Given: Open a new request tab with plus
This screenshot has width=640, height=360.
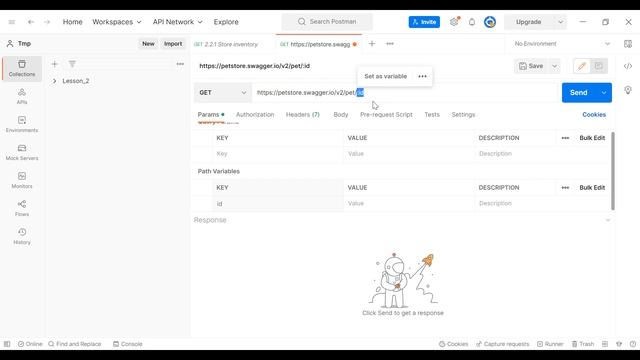Looking at the screenshot, I should point(372,44).
